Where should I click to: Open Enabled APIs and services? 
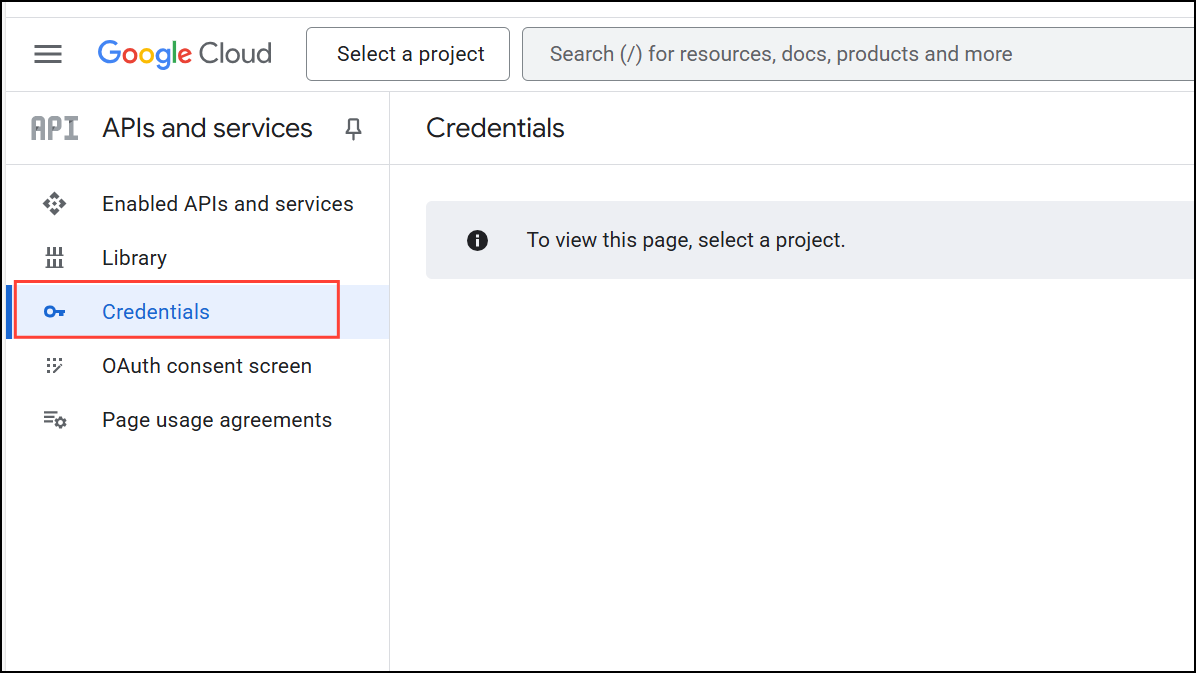click(227, 203)
